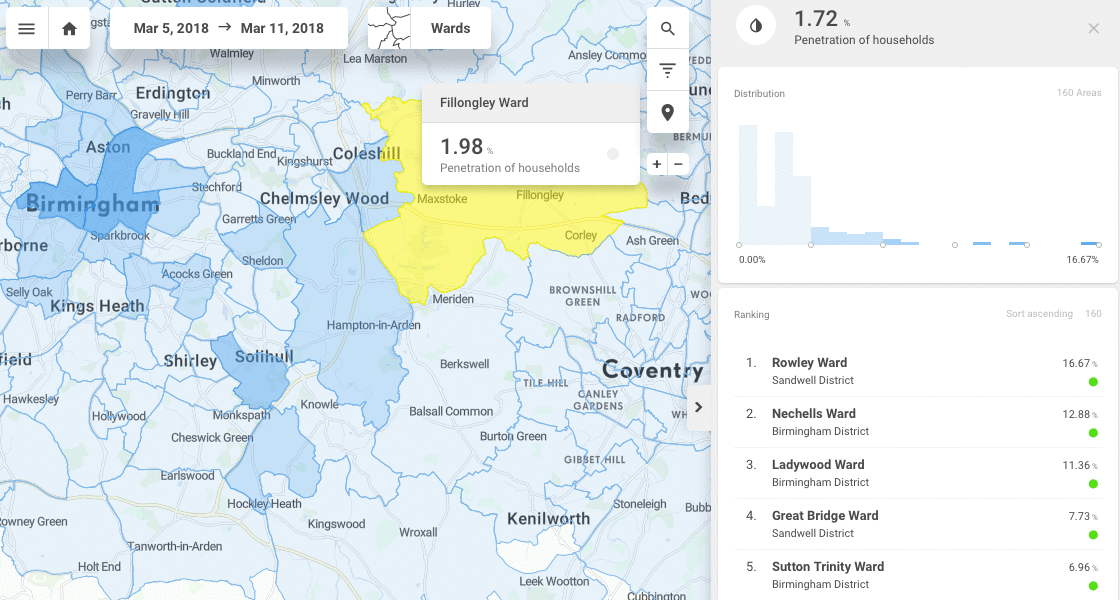Image resolution: width=1120 pixels, height=600 pixels.
Task: Select the Sort ascending option in Ranking
Action: coord(1040,313)
